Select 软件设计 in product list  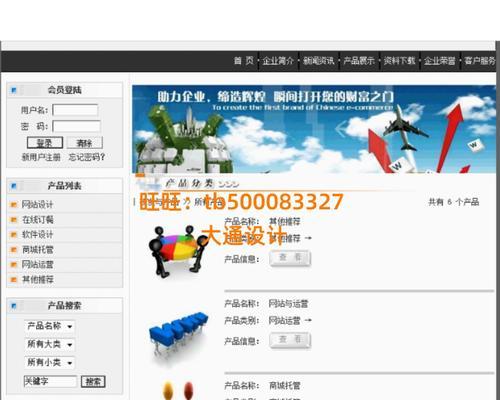pos(37,234)
